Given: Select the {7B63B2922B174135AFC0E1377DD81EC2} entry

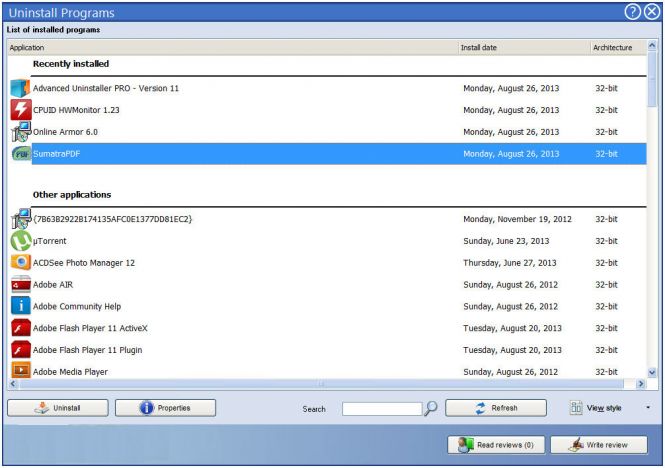Looking at the screenshot, I should [x=112, y=219].
